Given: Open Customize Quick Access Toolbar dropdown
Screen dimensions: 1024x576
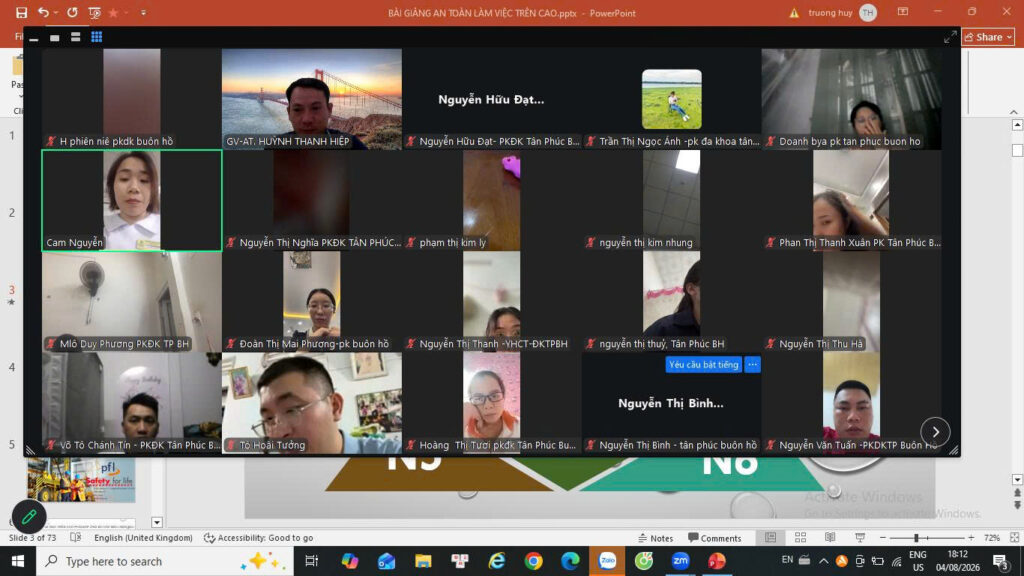Looking at the screenshot, I should pos(144,12).
